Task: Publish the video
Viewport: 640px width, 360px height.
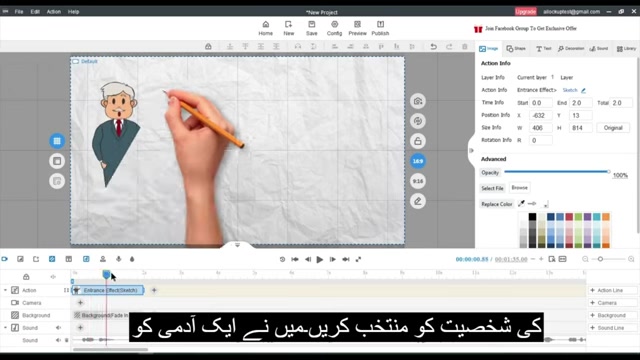Action: click(380, 28)
